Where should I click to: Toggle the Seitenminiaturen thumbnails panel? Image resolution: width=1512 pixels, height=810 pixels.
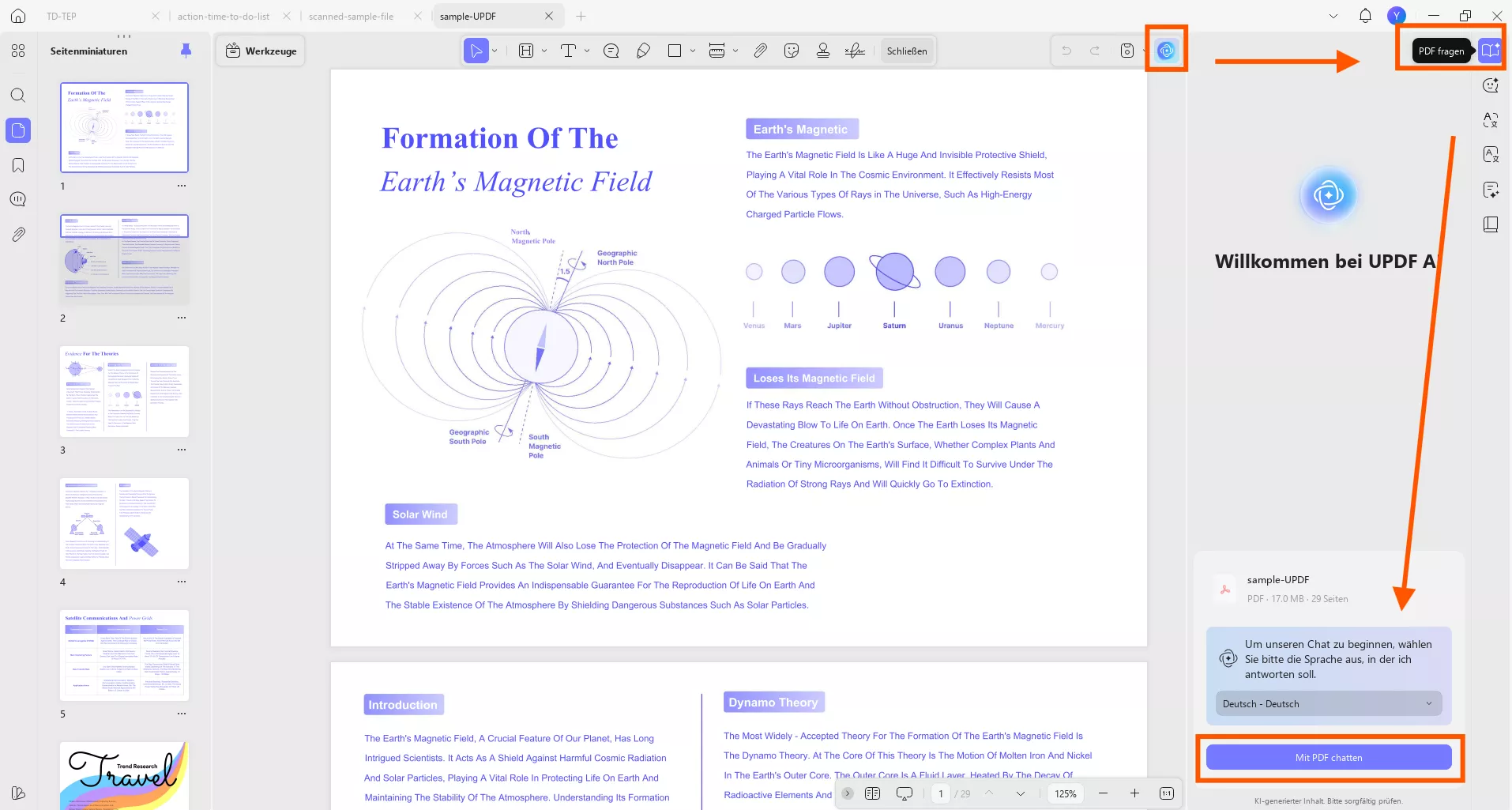click(18, 130)
